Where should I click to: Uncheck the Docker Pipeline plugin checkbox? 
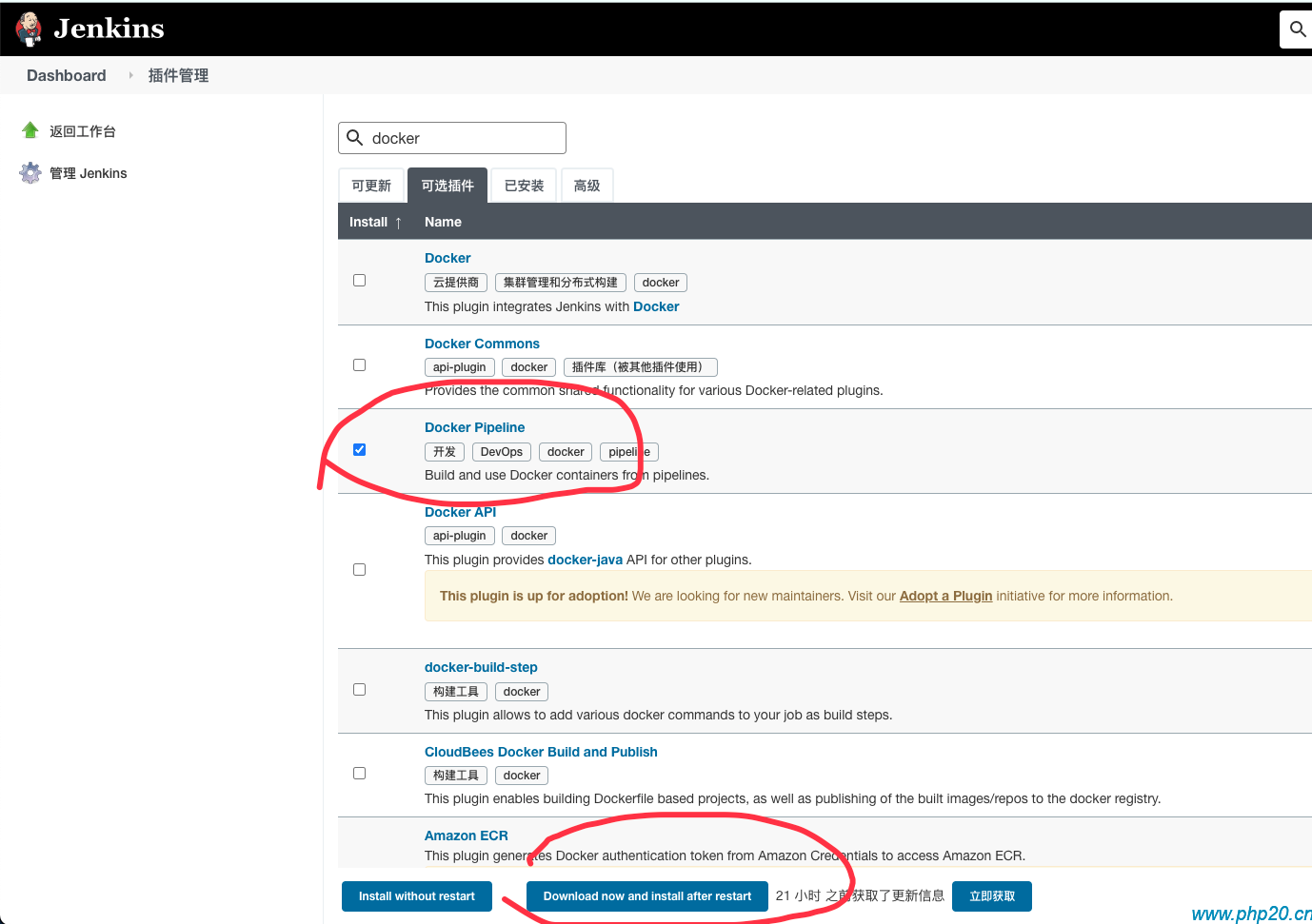(359, 450)
